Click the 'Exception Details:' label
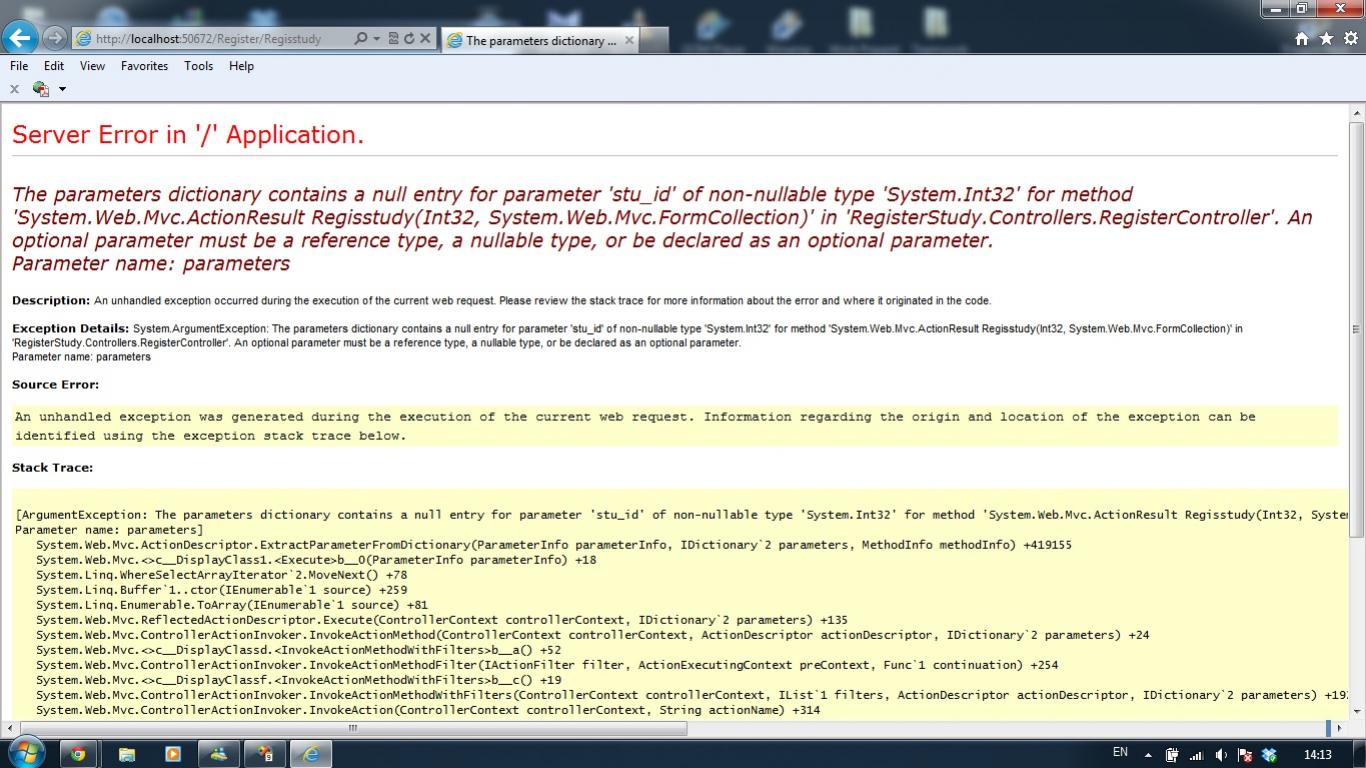The image size is (1366, 768). 70,328
